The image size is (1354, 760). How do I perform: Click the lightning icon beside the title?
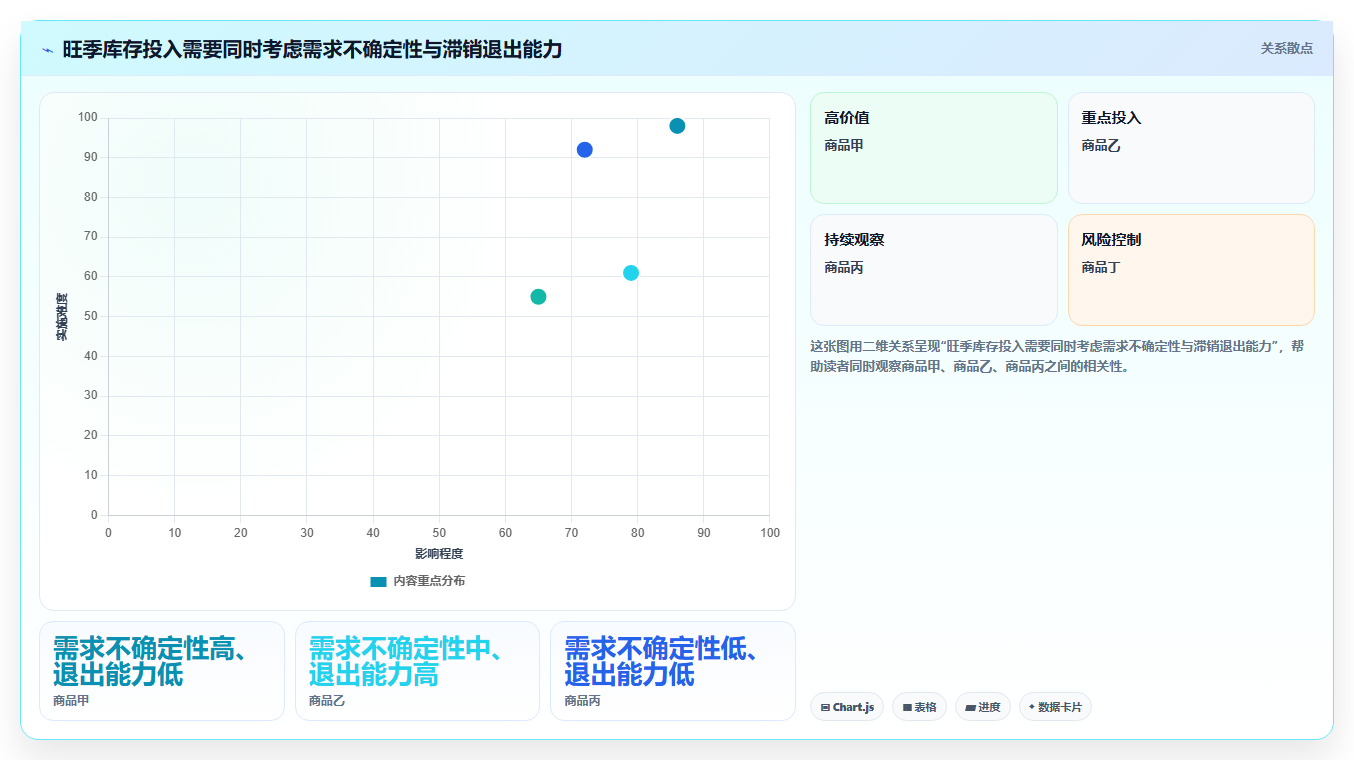click(x=47, y=50)
